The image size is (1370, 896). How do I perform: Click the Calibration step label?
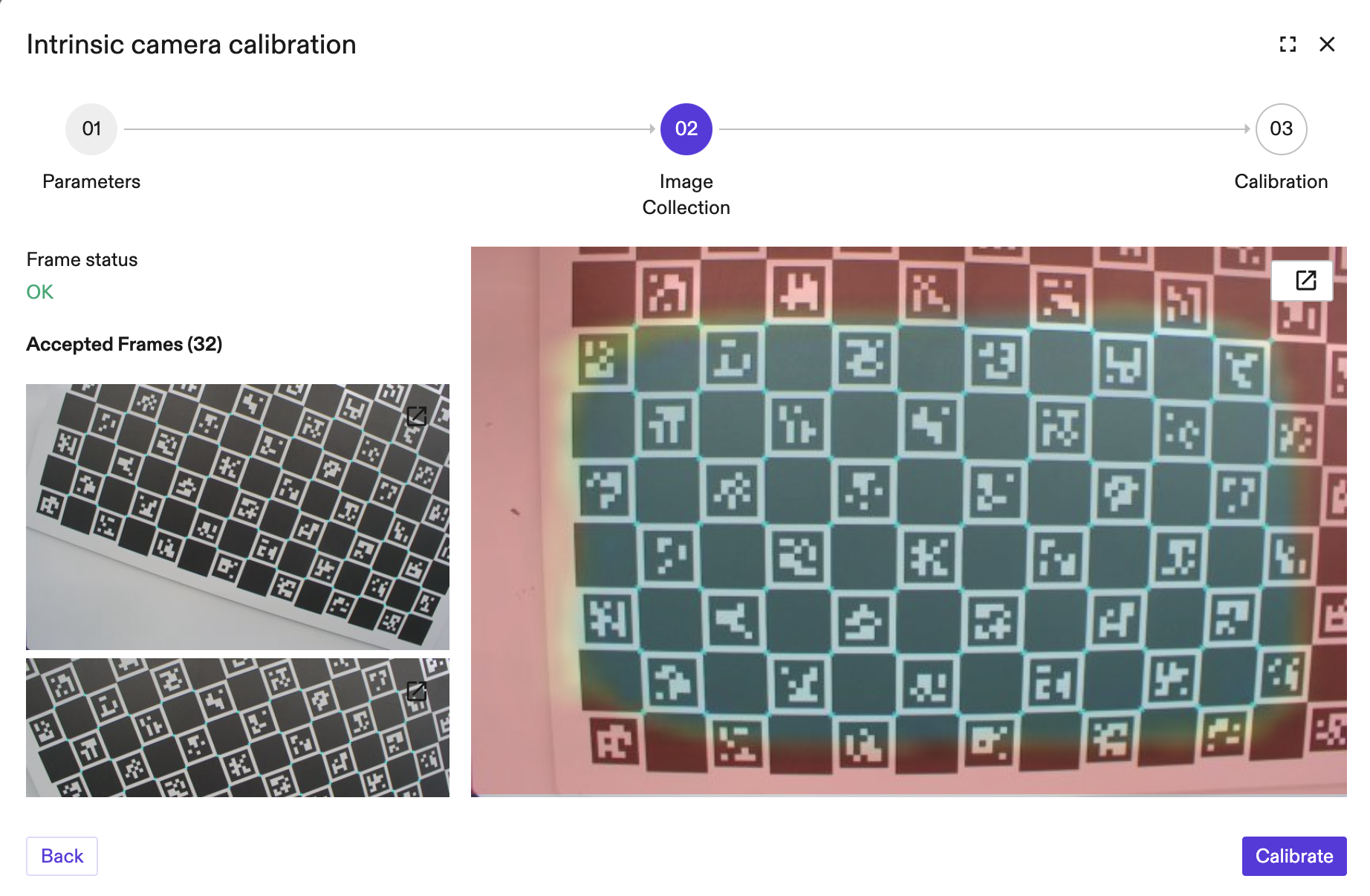pos(1281,181)
